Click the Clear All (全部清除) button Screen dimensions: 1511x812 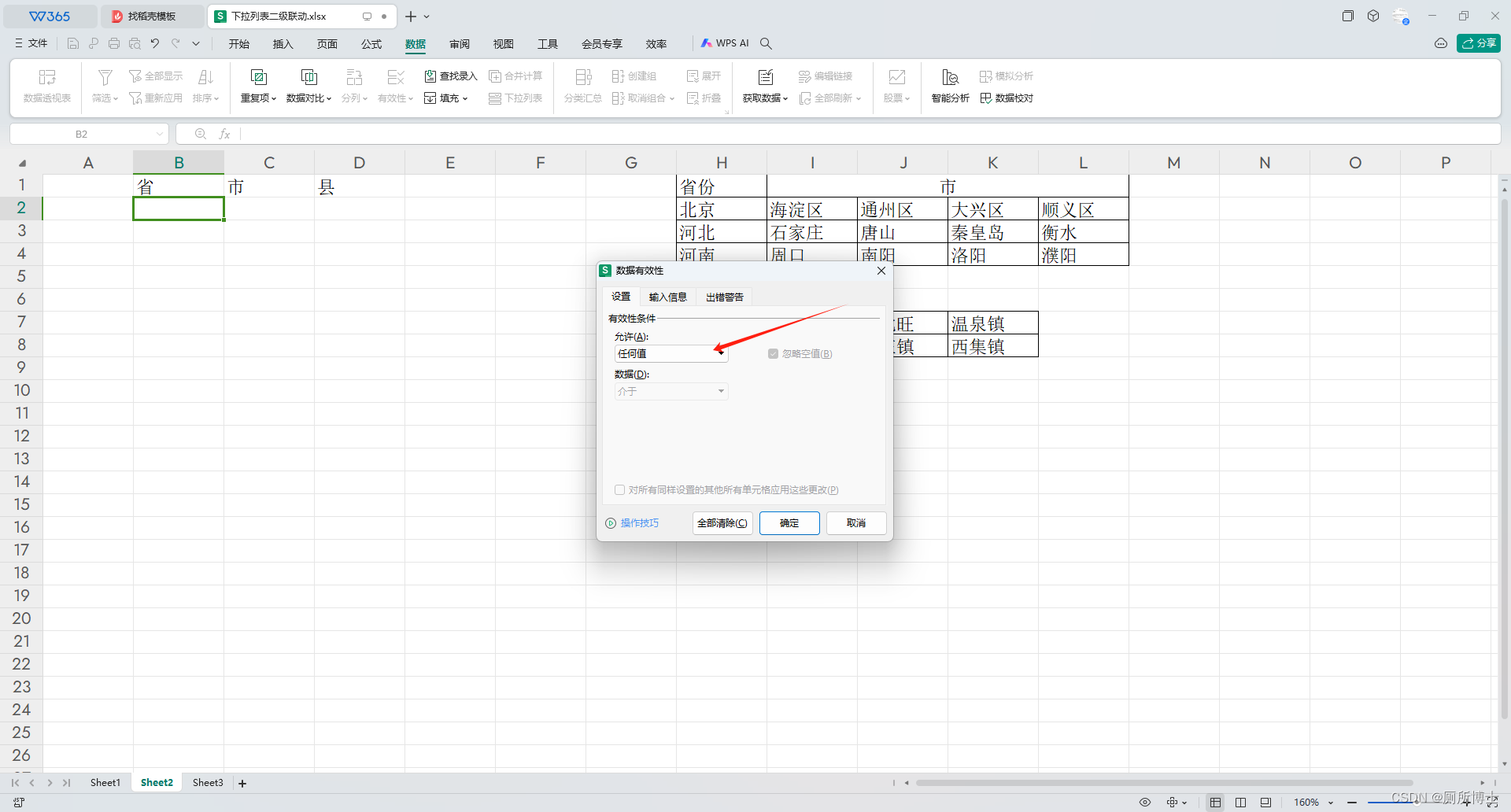(722, 523)
